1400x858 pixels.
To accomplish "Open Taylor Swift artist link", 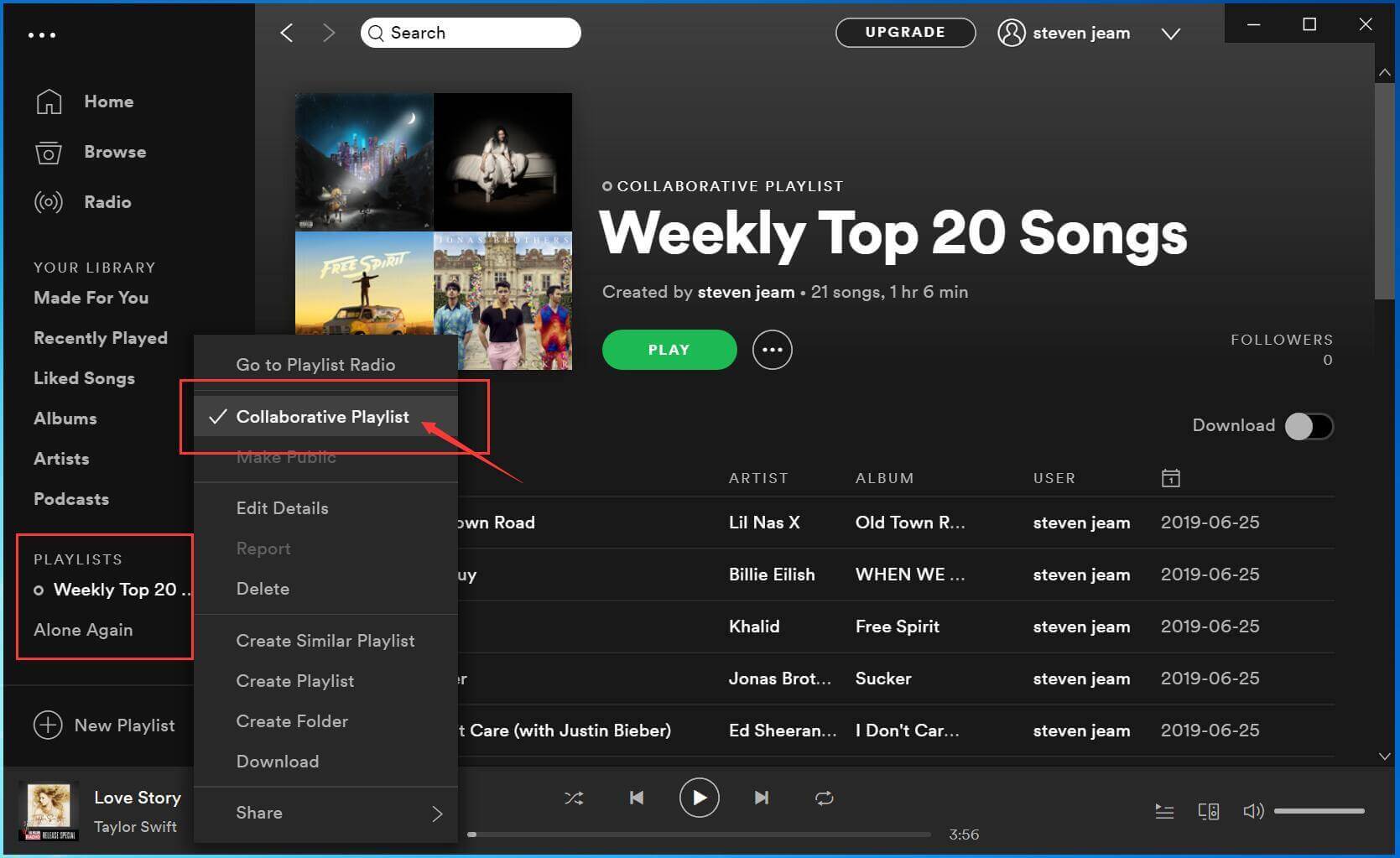I will [x=135, y=827].
